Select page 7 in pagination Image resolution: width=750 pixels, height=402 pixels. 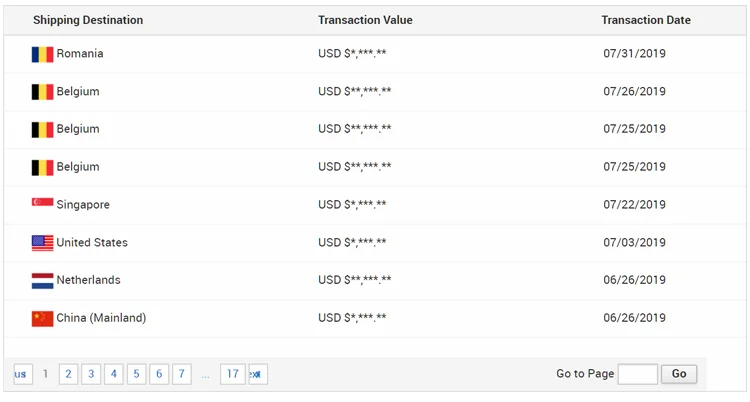click(x=182, y=374)
